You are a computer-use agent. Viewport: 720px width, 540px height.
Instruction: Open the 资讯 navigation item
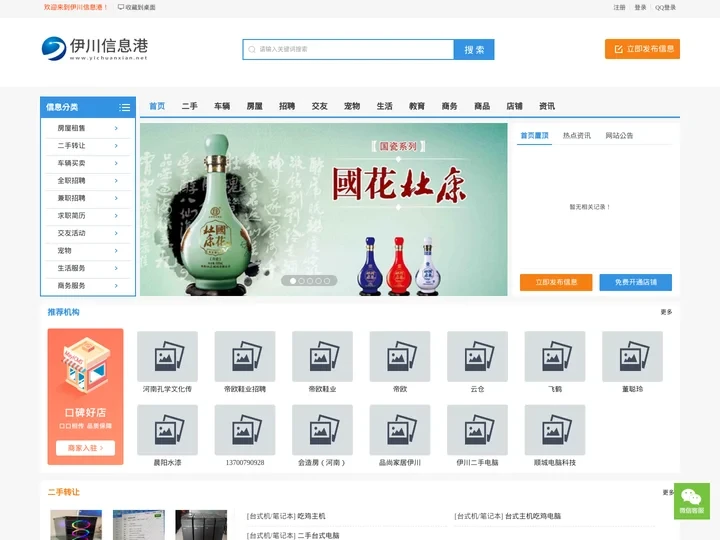point(547,106)
